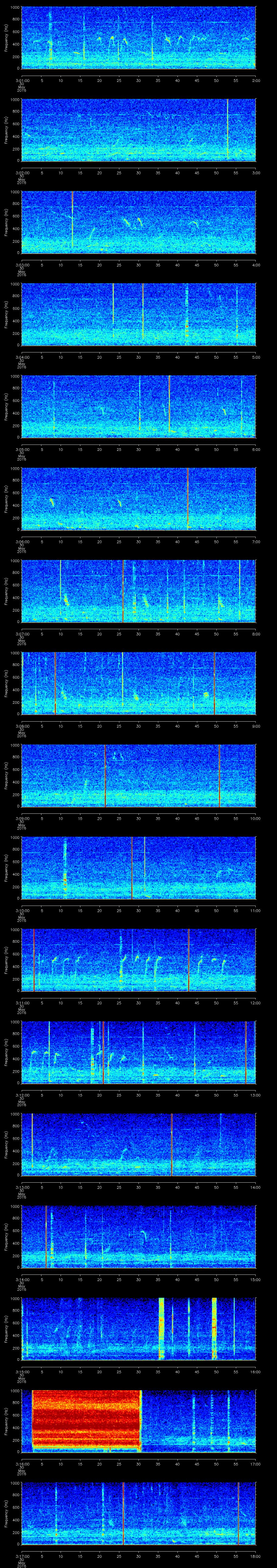The width and height of the screenshot is (277, 1568).
Task: Click "Frequency (Hz)" label of the 3:01:00 panel
Action: tap(6, 38)
